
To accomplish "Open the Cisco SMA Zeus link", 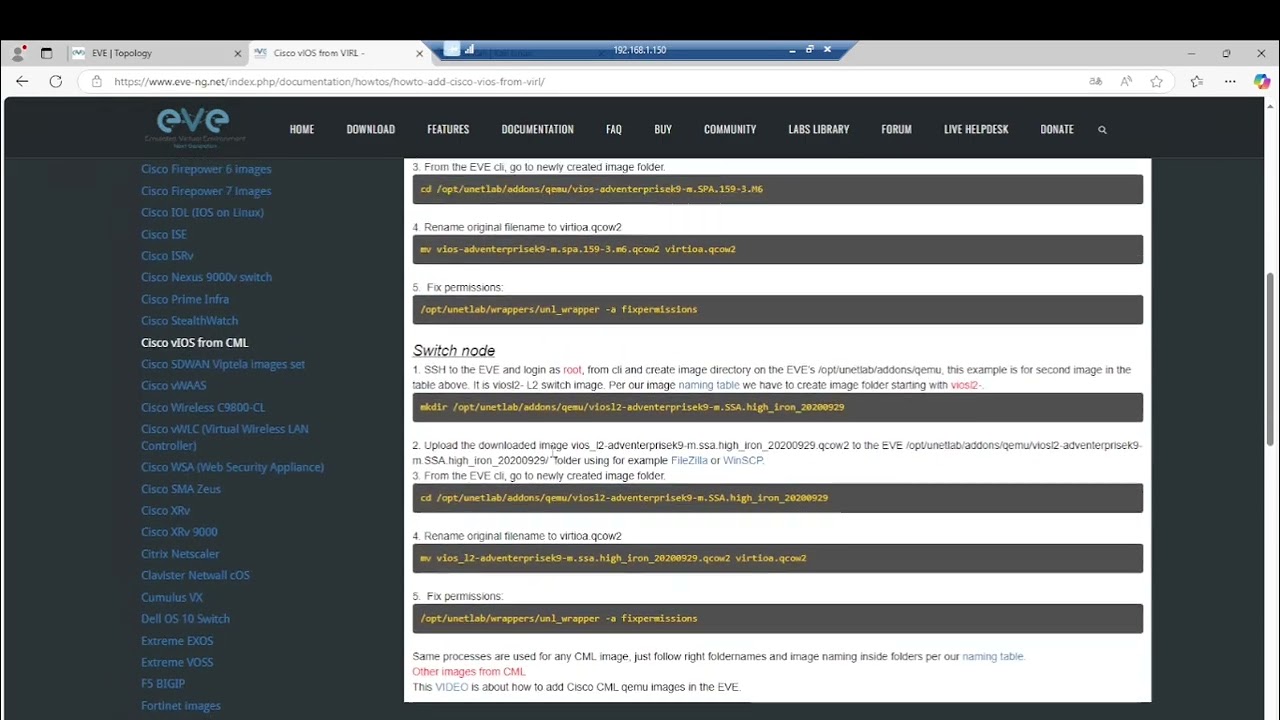I will [x=181, y=489].
